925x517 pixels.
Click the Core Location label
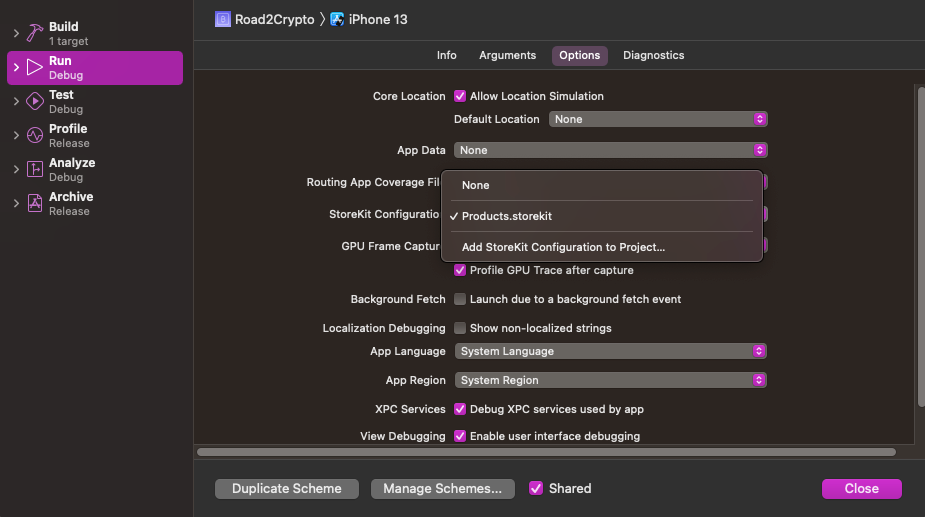tap(409, 96)
